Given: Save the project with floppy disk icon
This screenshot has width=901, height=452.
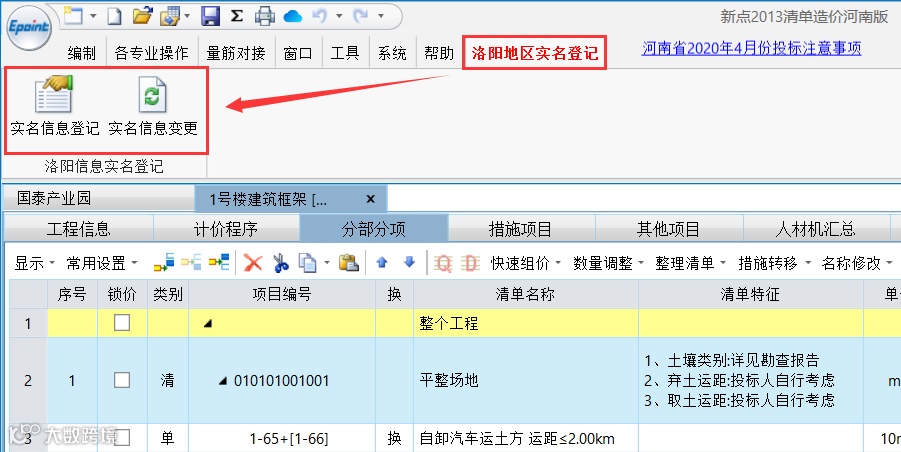Looking at the screenshot, I should pos(211,16).
